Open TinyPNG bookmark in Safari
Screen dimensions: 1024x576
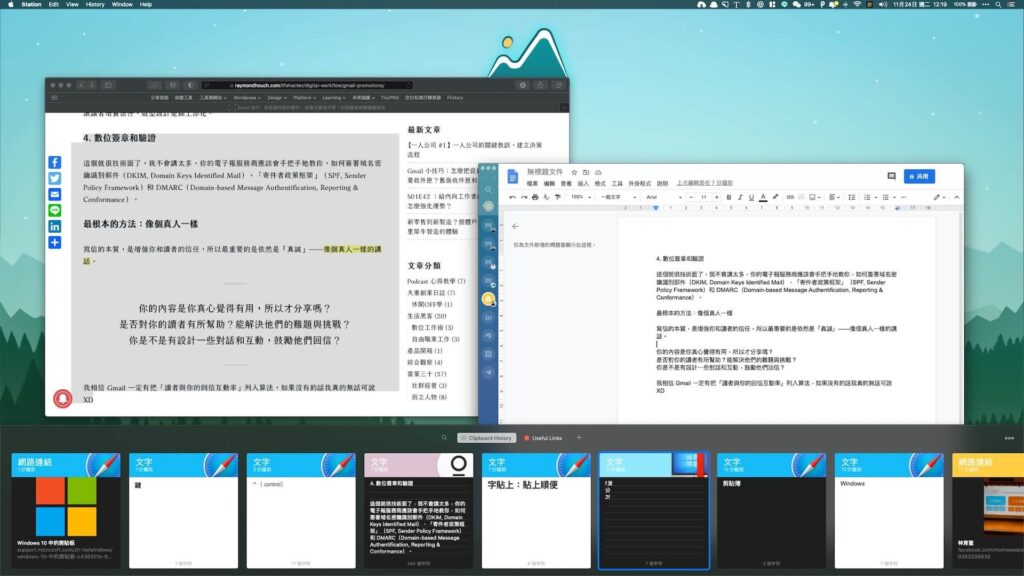[390, 98]
